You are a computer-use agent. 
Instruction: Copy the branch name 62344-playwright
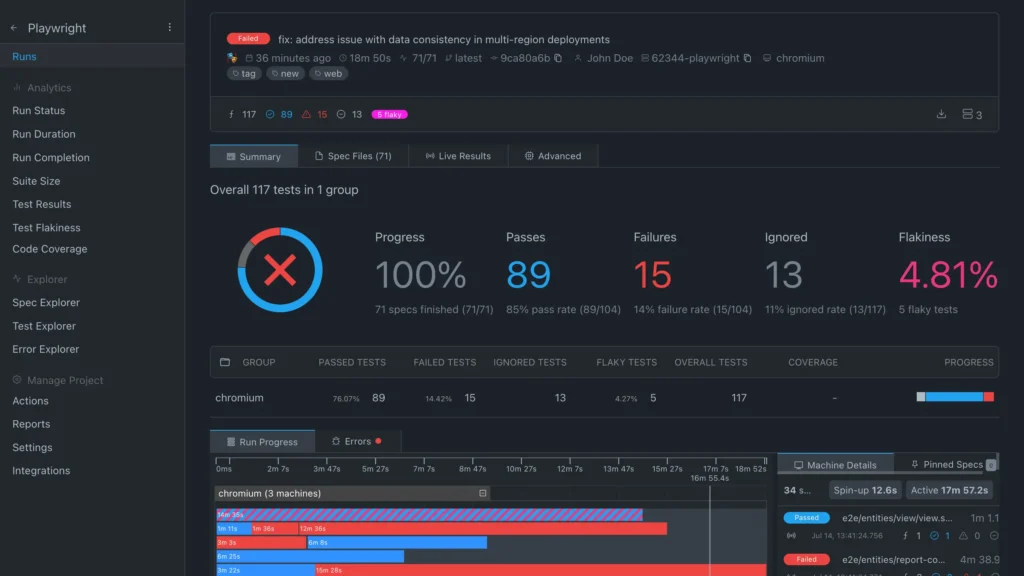pos(749,58)
